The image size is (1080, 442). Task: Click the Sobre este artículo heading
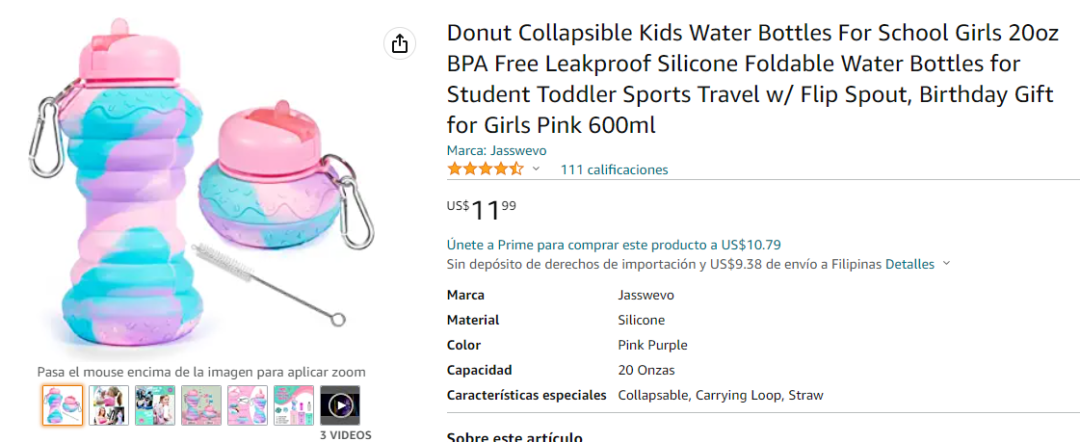coord(514,437)
